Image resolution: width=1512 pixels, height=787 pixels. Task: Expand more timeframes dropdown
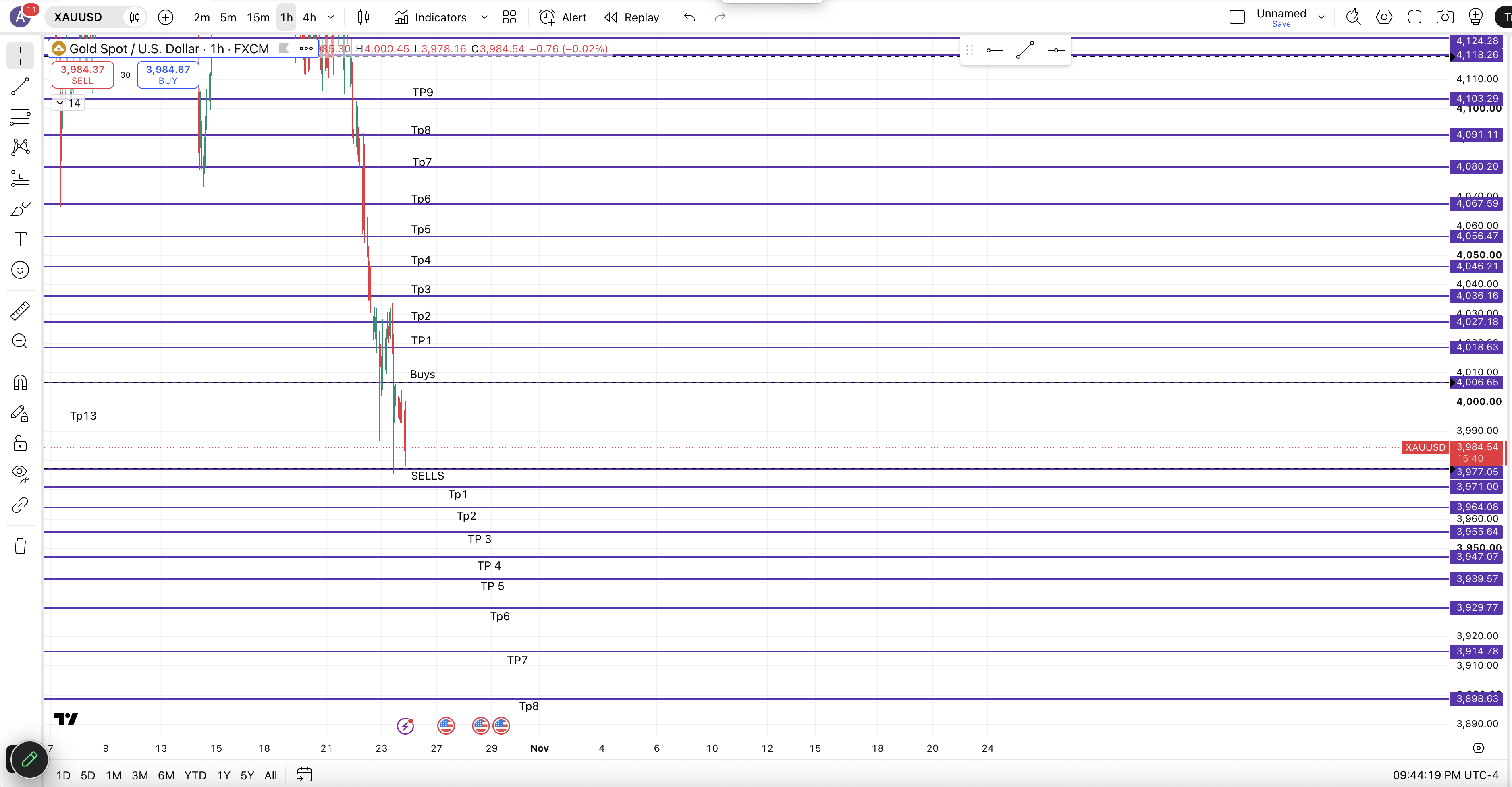tap(331, 17)
